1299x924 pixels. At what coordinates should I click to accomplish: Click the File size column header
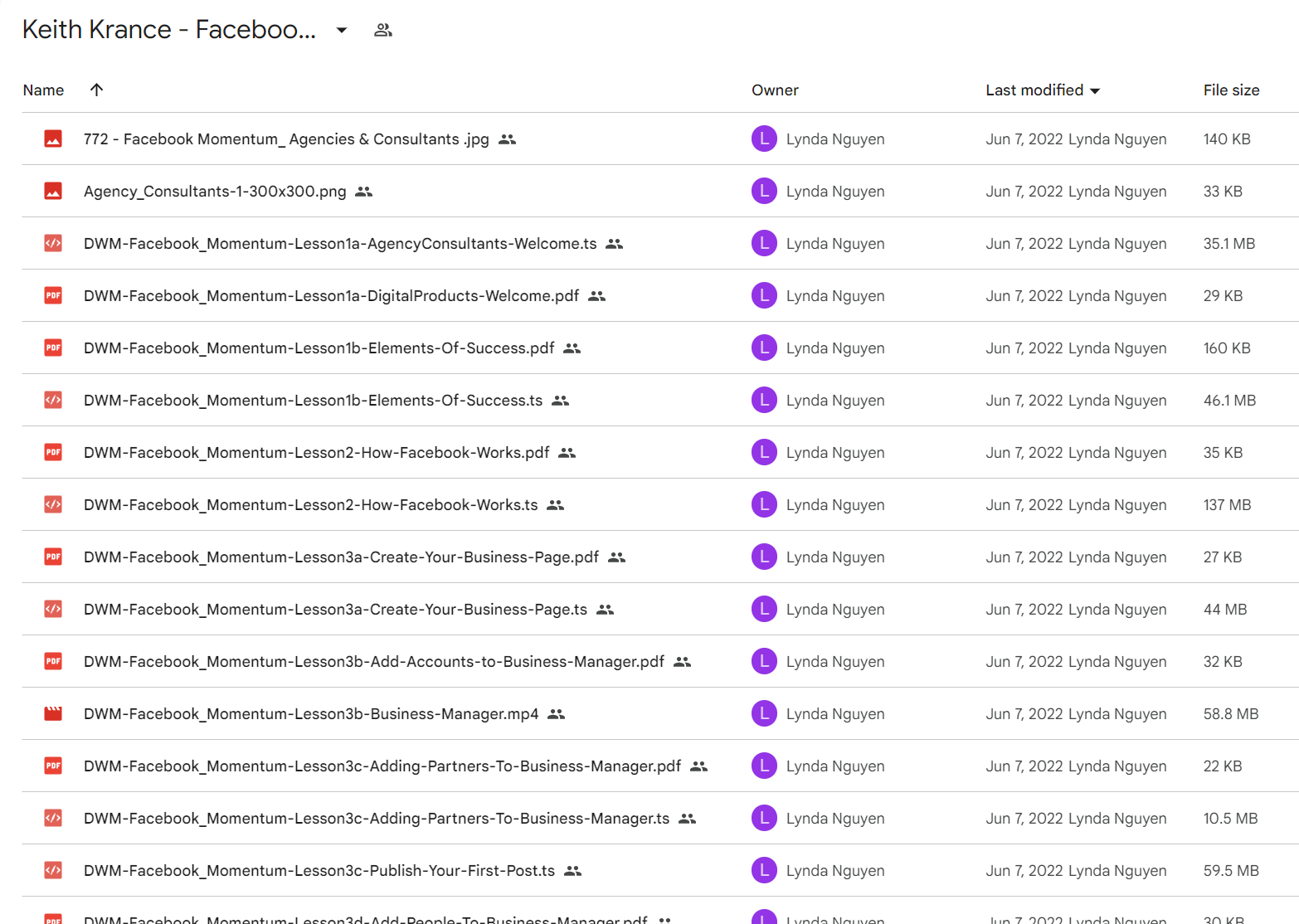coord(1231,90)
